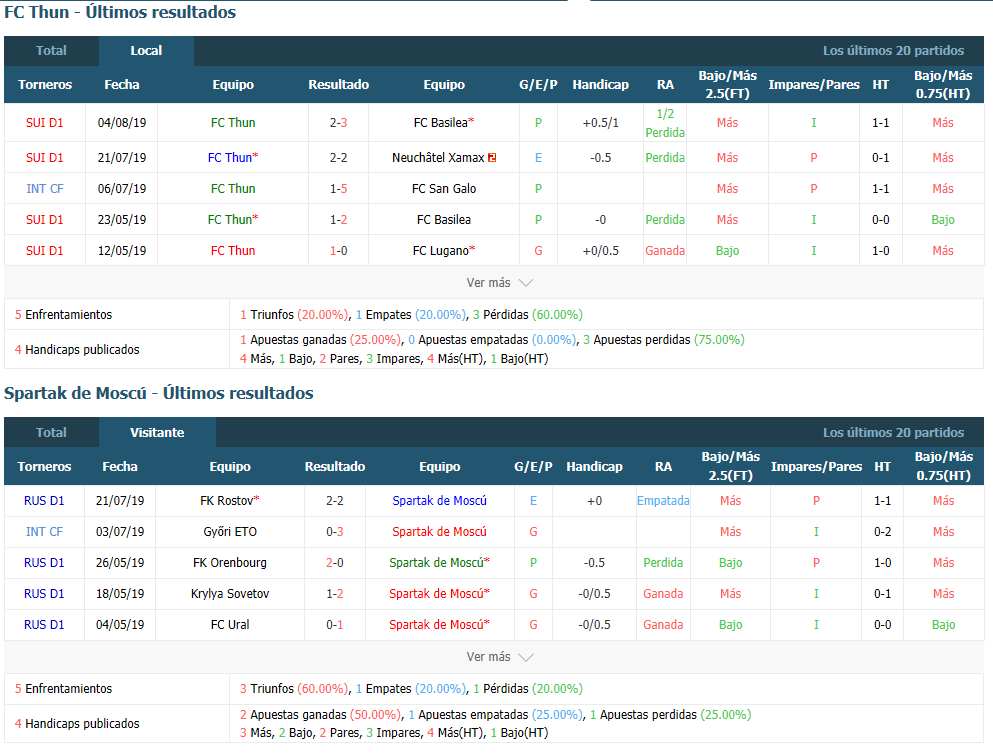Click "Ganada" in the FC Lugano row

(665, 251)
